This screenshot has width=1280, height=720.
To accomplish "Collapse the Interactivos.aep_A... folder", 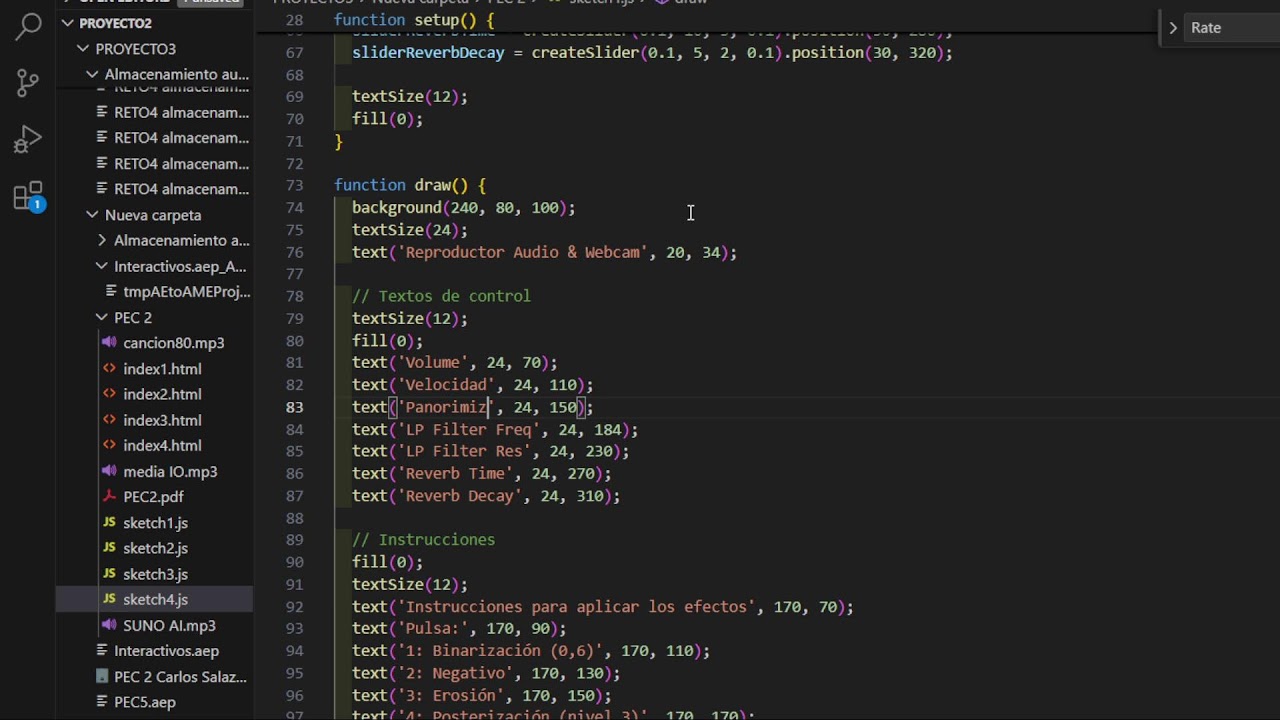I will pos(101,266).
